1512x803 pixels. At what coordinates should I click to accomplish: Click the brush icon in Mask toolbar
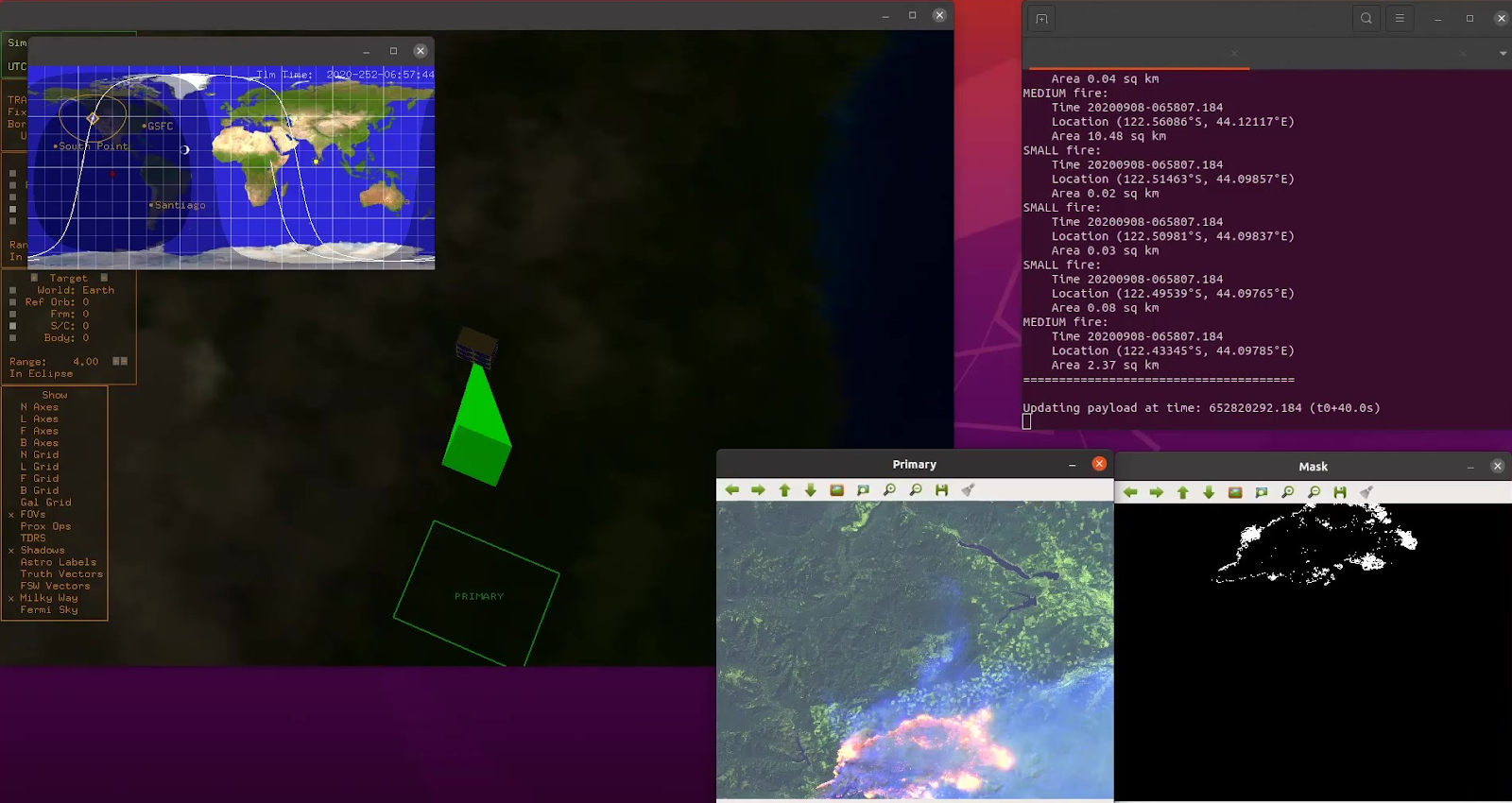[1366, 492]
